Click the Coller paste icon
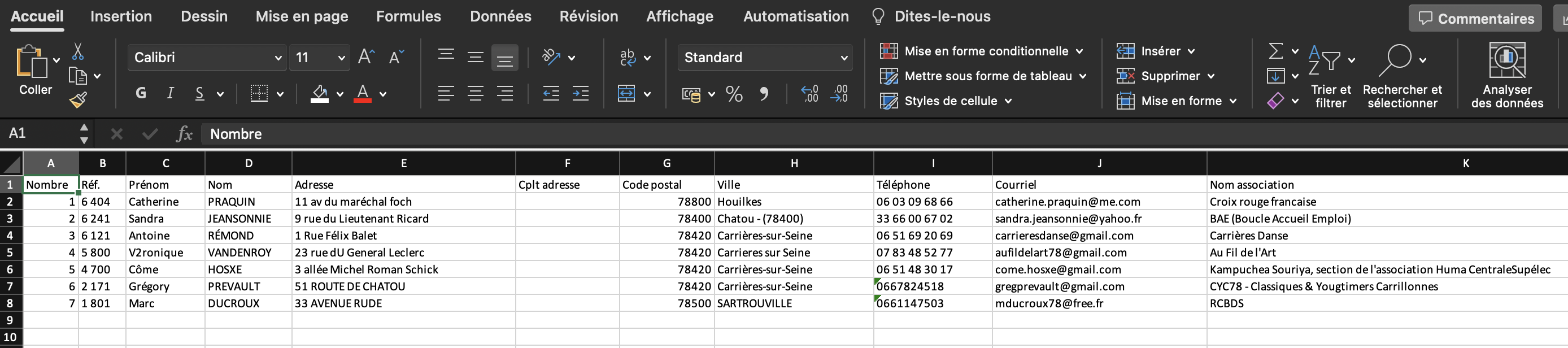The height and width of the screenshot is (348, 1568). coord(31,62)
